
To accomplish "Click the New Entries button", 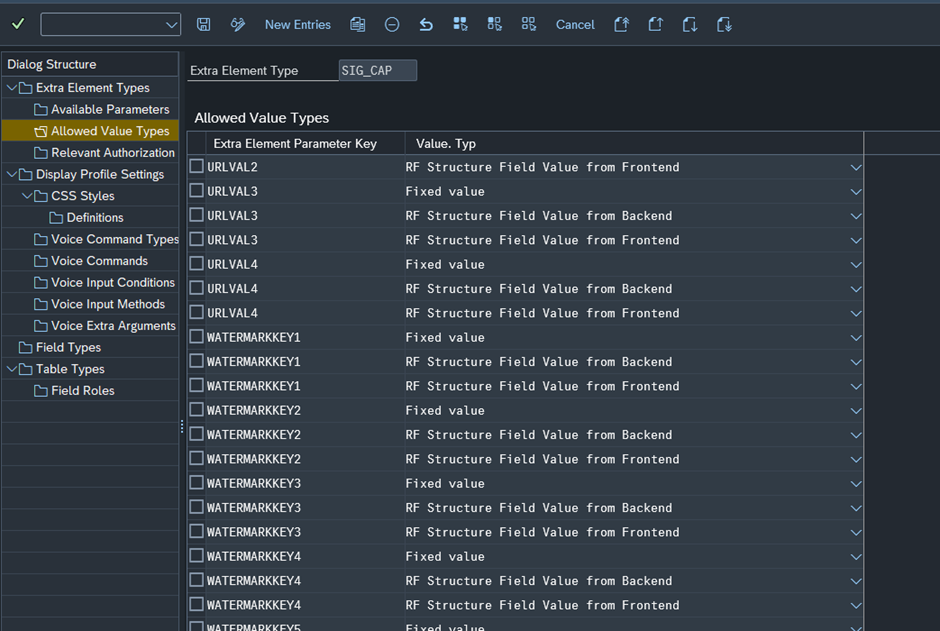I will (298, 24).
